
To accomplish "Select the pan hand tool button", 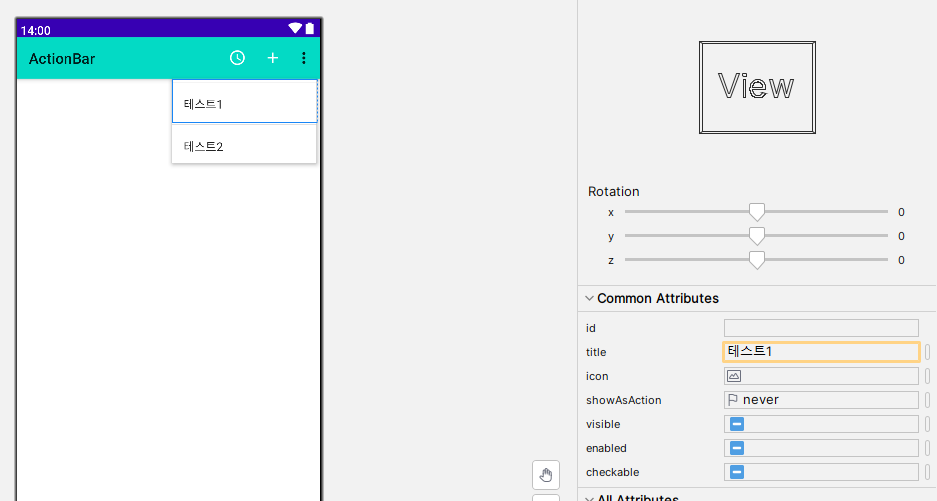I will coord(546,475).
